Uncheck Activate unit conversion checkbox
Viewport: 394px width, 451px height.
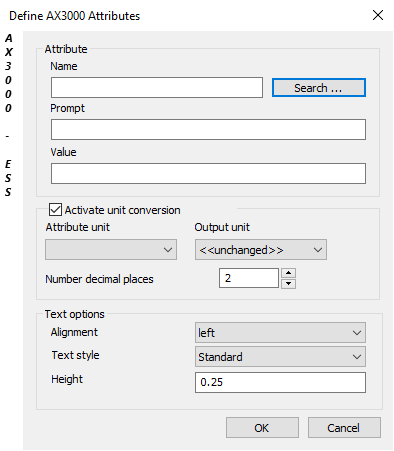tap(55, 210)
